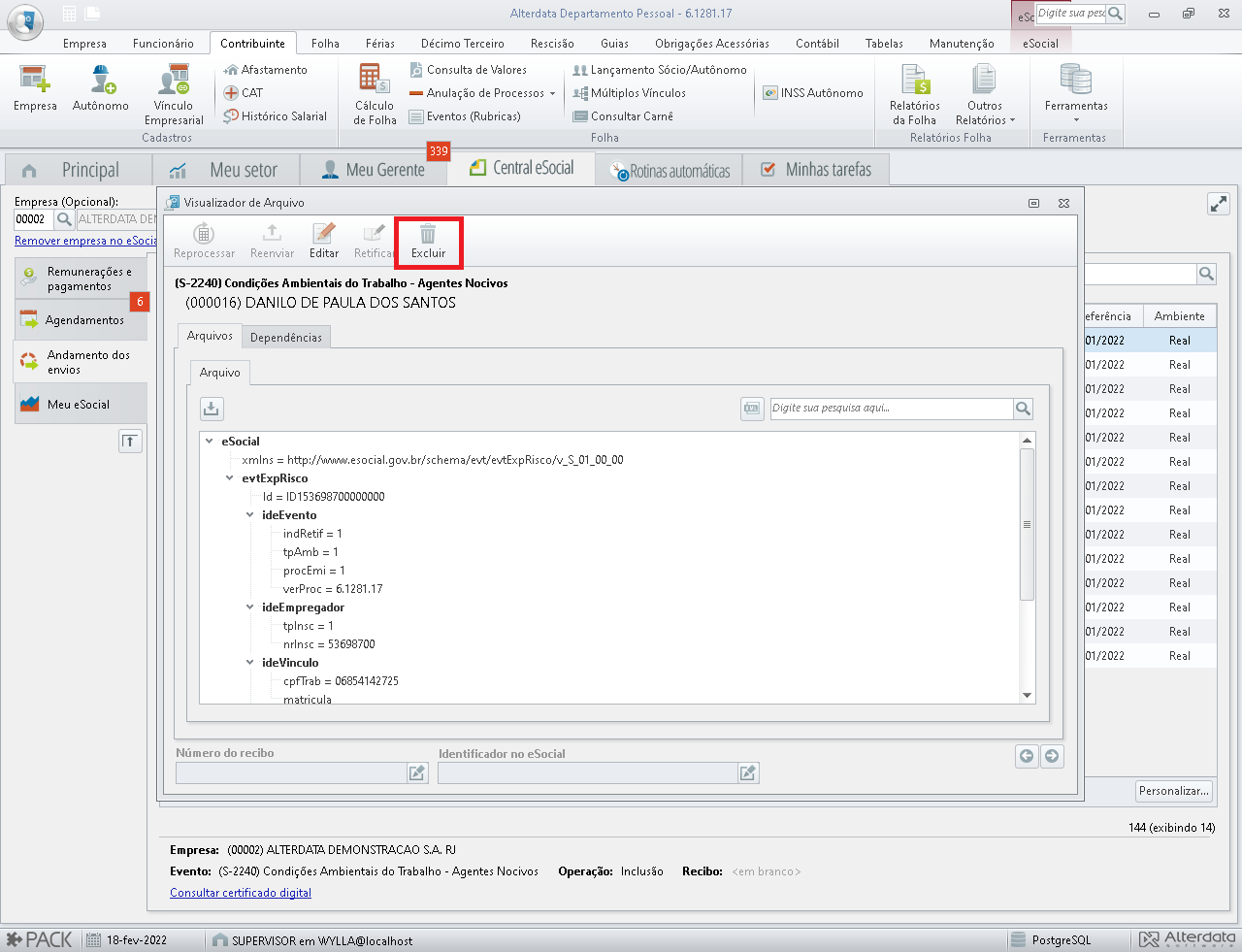Open Andamento dos envios
This screenshot has height=952, width=1242.
81,362
